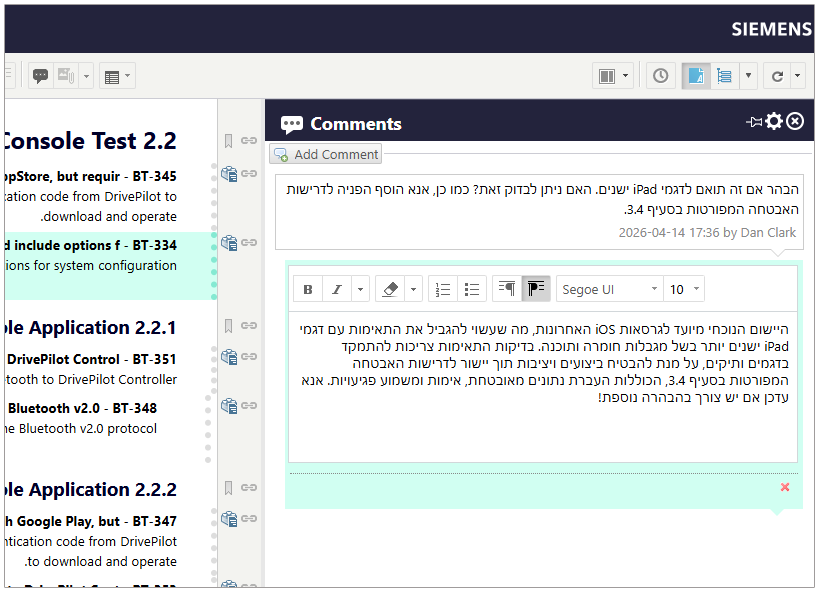This screenshot has width=819, height=592.
Task: Open the history clock icon in toolbar
Action: [661, 76]
